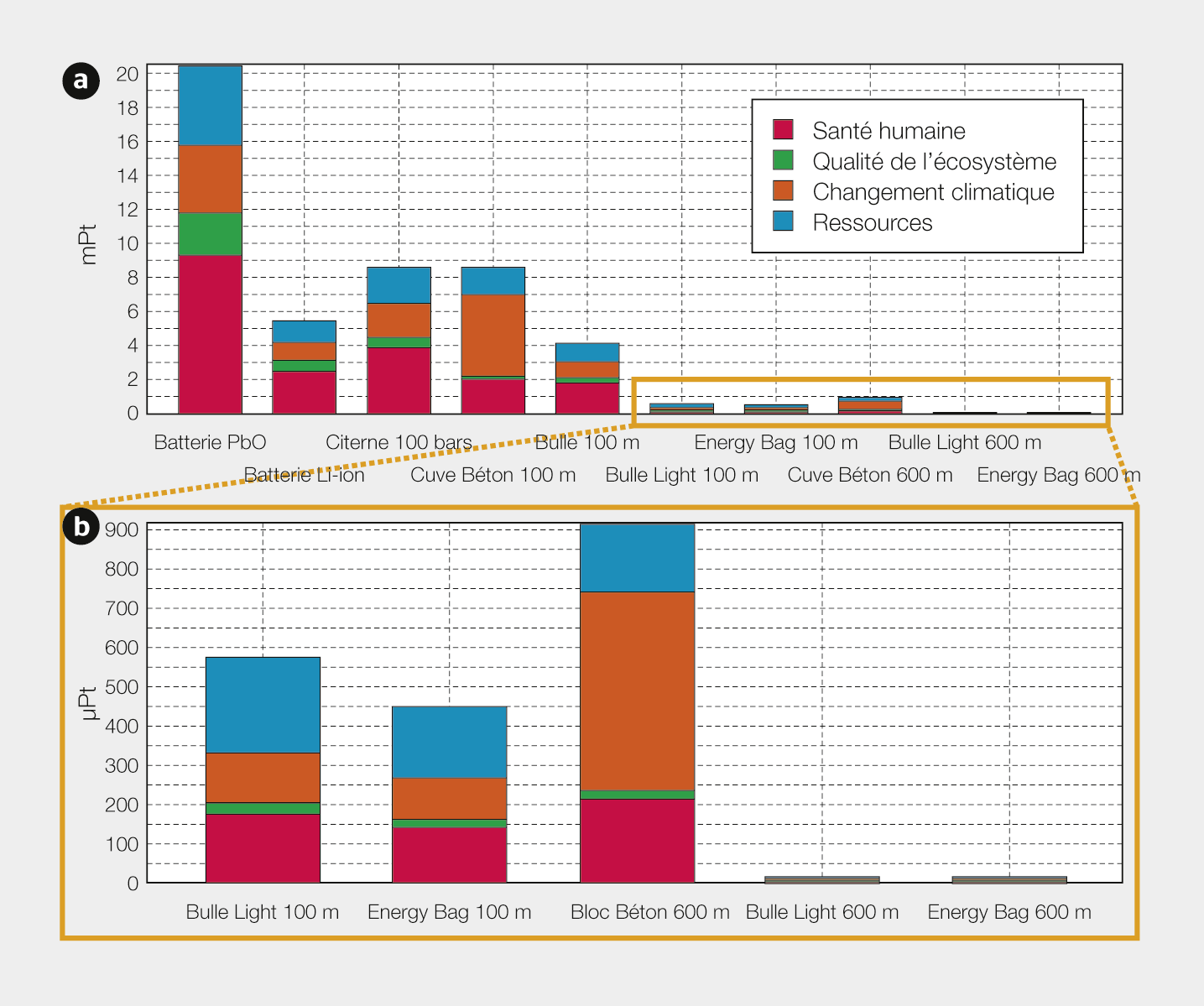Click the orange Changement climatique legend swatch
1204x1006 pixels.
pyautogui.click(x=783, y=191)
